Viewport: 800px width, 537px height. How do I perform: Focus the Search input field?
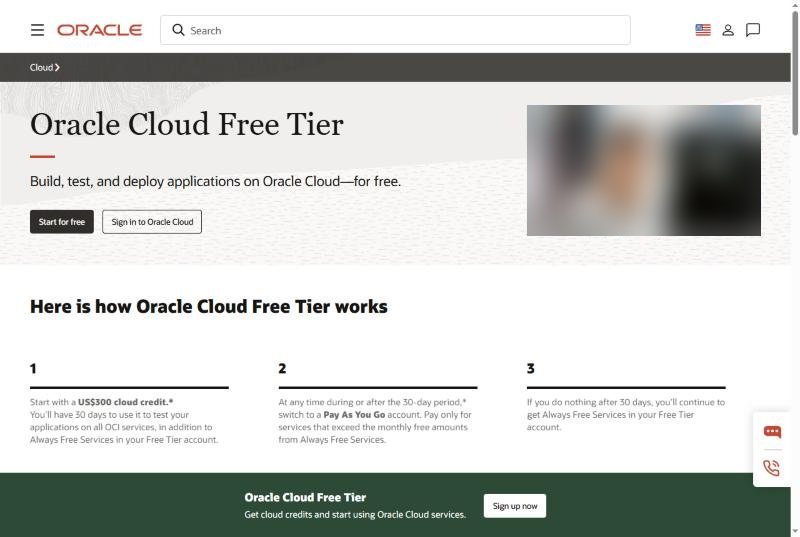point(395,30)
